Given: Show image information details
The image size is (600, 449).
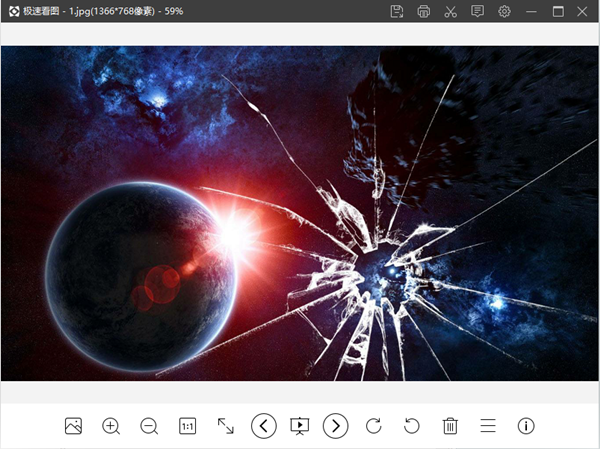Looking at the screenshot, I should point(526,426).
